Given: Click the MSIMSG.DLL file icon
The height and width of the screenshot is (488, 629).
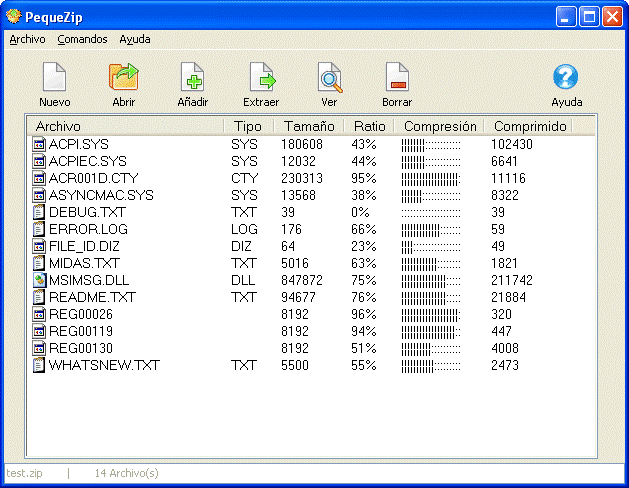Looking at the screenshot, I should pyautogui.click(x=39, y=280).
